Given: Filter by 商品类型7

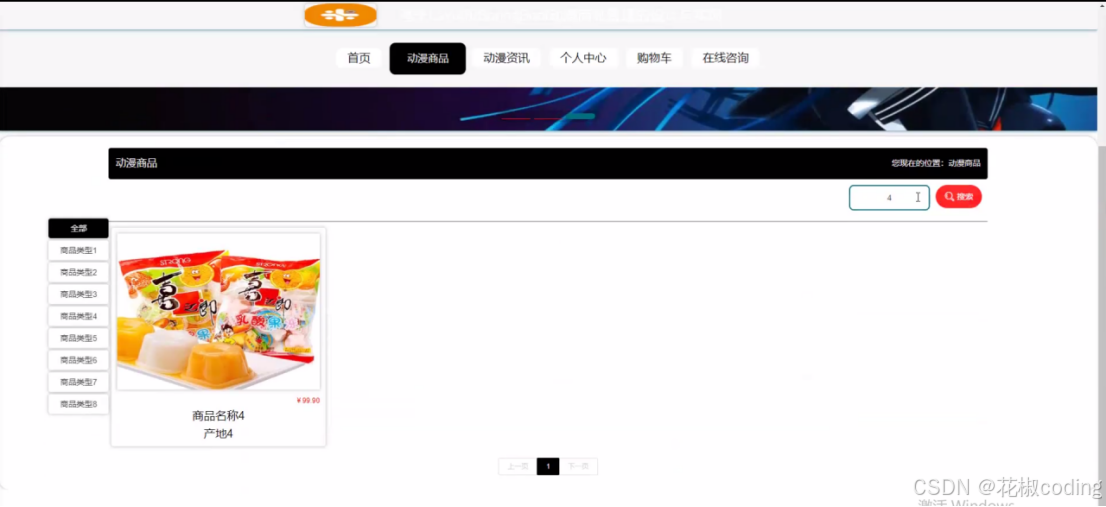Looking at the screenshot, I should 78,381.
